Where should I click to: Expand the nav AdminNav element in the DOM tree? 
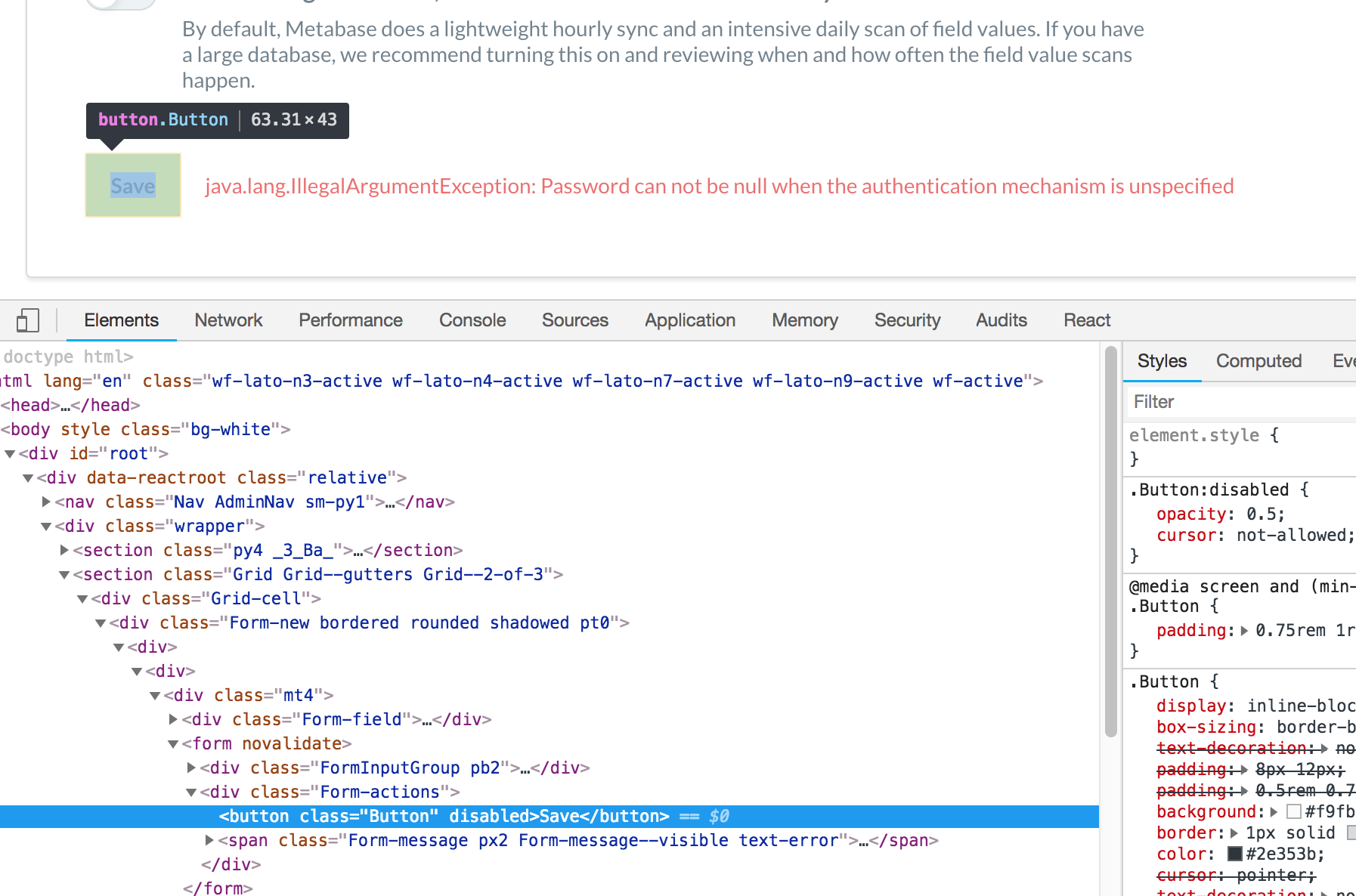(x=45, y=502)
